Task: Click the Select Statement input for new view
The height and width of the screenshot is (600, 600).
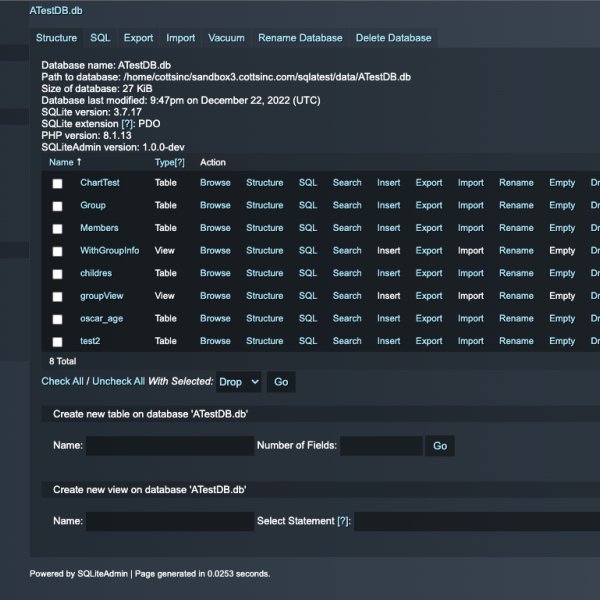Action: pos(477,521)
